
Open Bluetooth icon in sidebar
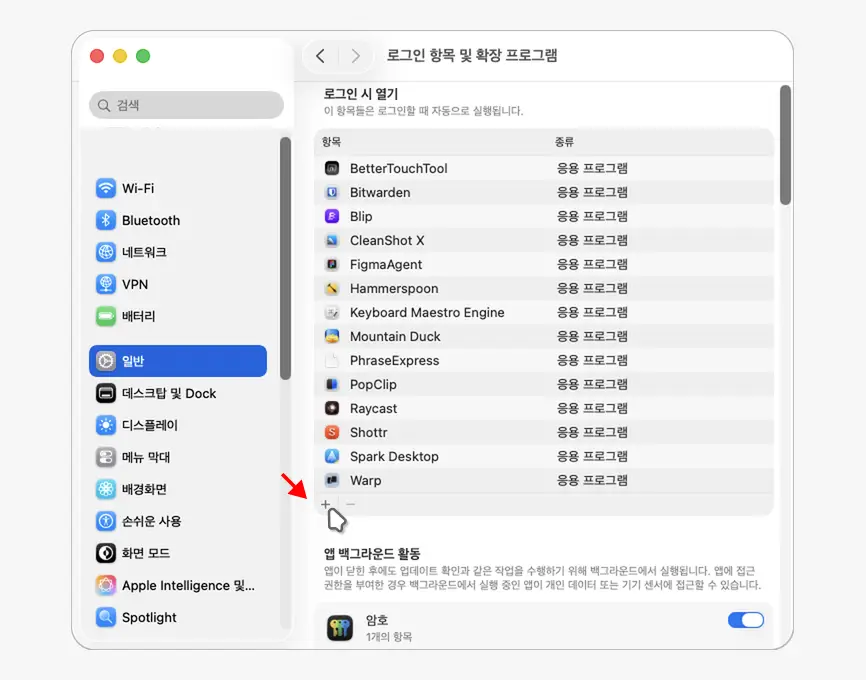105,220
